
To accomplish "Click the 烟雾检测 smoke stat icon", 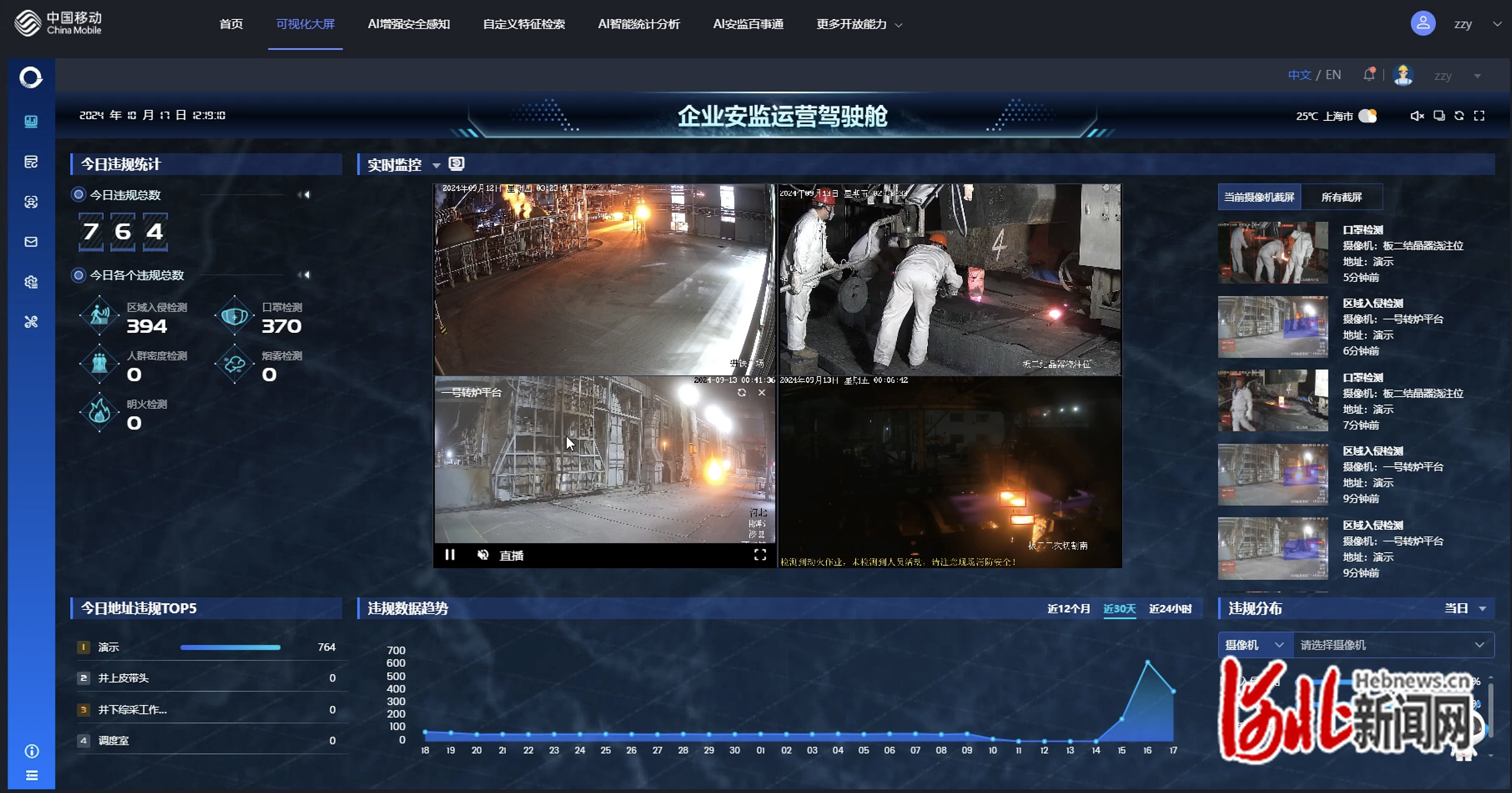I will pos(234,364).
